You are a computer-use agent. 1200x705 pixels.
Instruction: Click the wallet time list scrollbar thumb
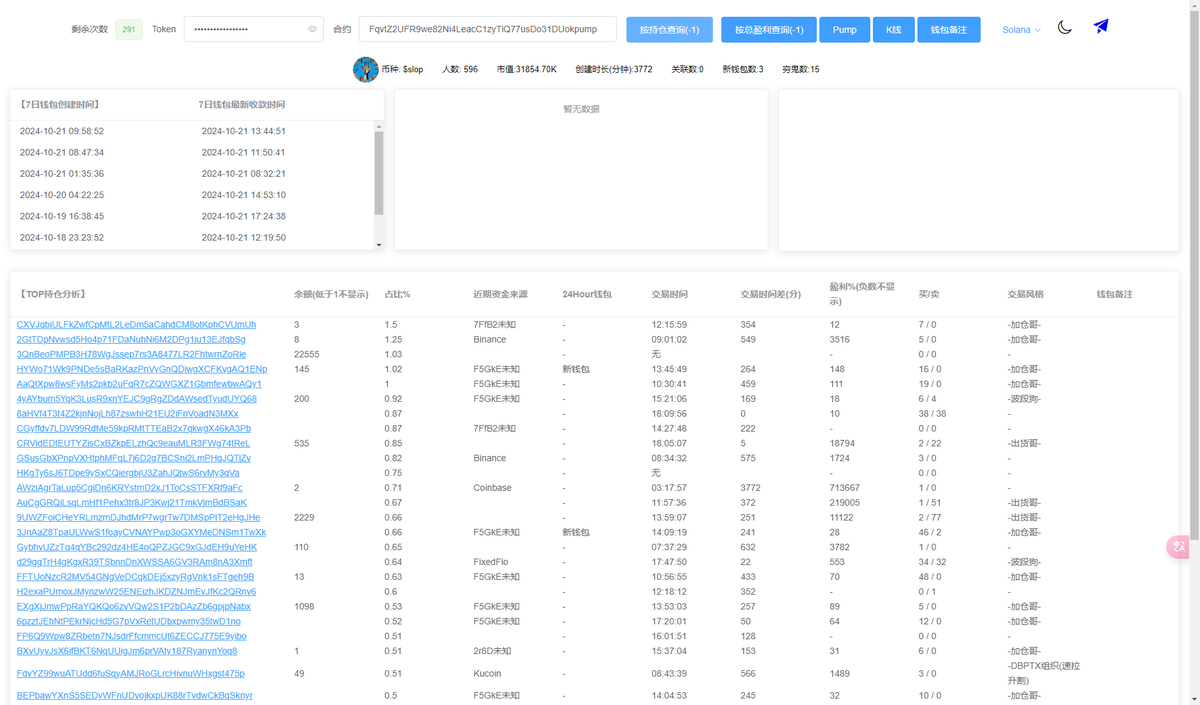pos(379,173)
